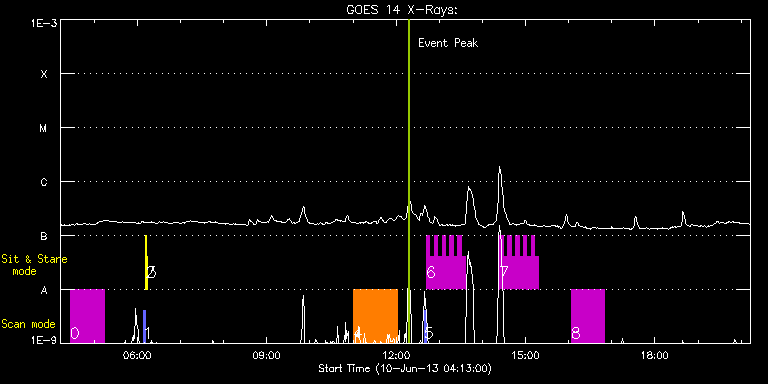Click the yellow Sit & Stare bar near 06:00
This screenshot has height=384, width=768.
coord(146,263)
